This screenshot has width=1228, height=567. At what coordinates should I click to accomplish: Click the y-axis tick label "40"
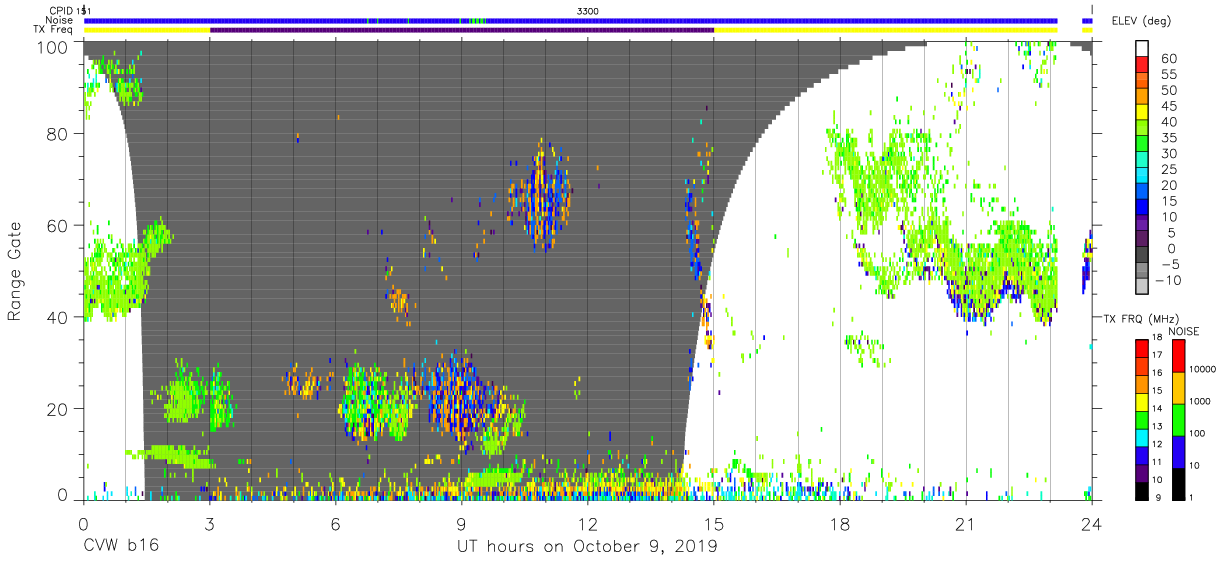tap(58, 317)
